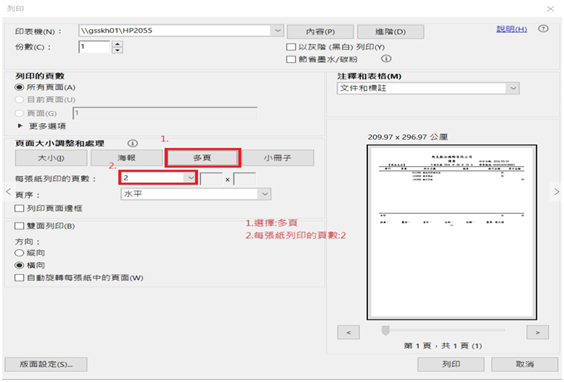
Task: Select the 多頁 multiple pages tab button
Action: (x=203, y=158)
